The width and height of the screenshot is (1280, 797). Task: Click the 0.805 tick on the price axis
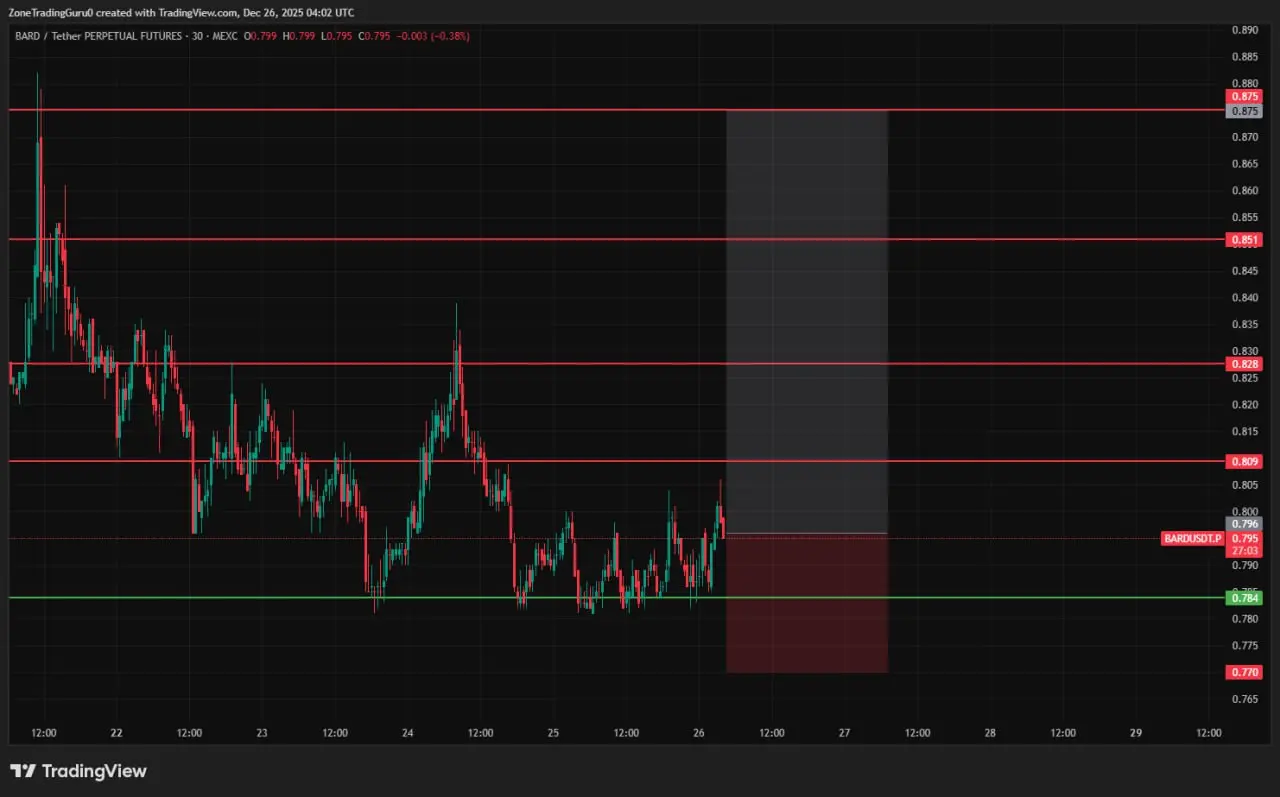coord(1244,486)
